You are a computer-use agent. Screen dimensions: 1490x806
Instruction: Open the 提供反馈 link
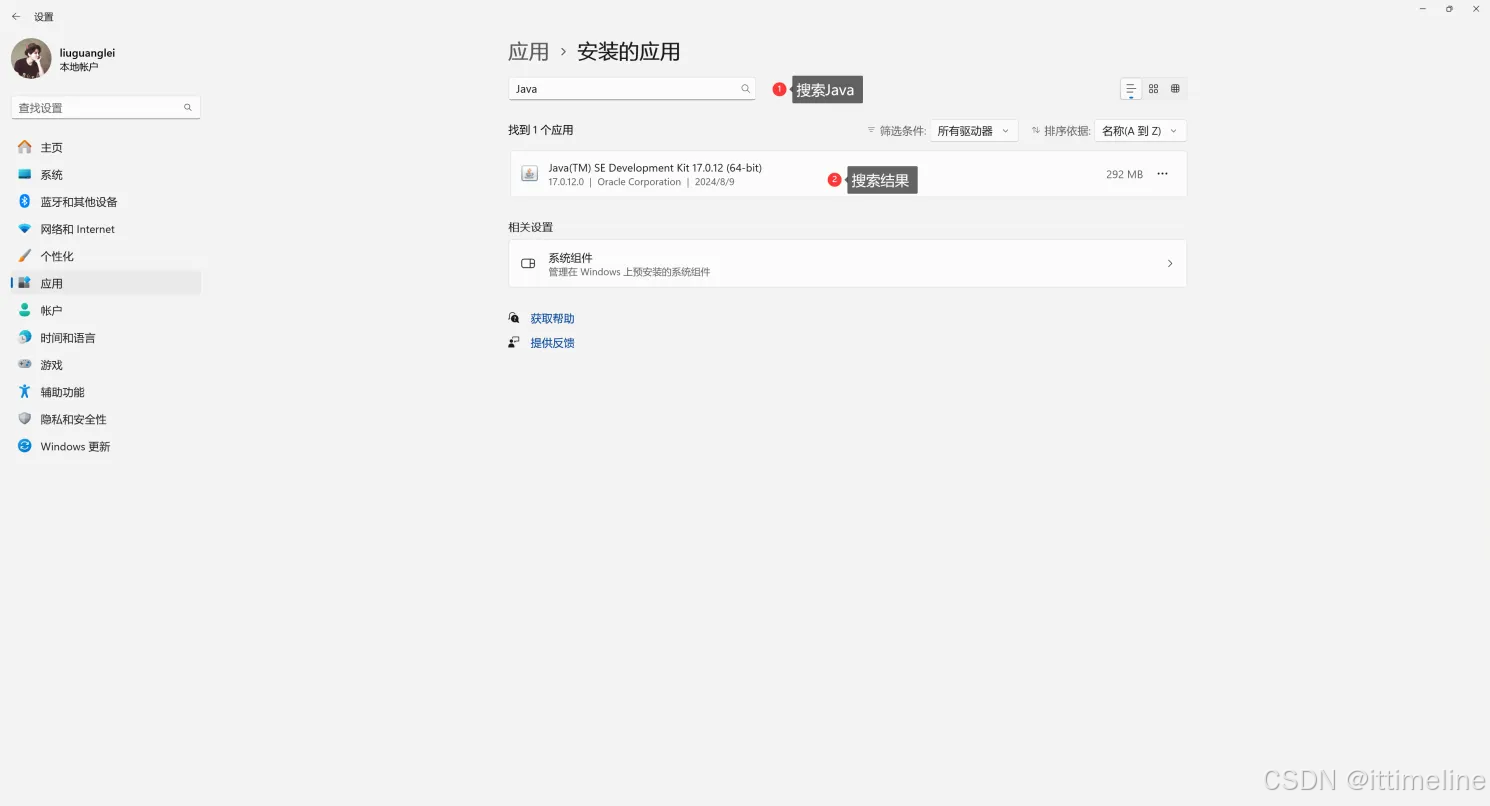pos(552,342)
